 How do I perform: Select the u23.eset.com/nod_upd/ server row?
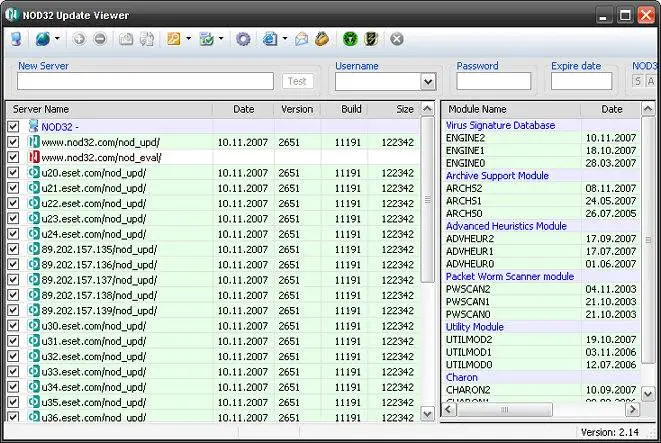tap(213, 219)
